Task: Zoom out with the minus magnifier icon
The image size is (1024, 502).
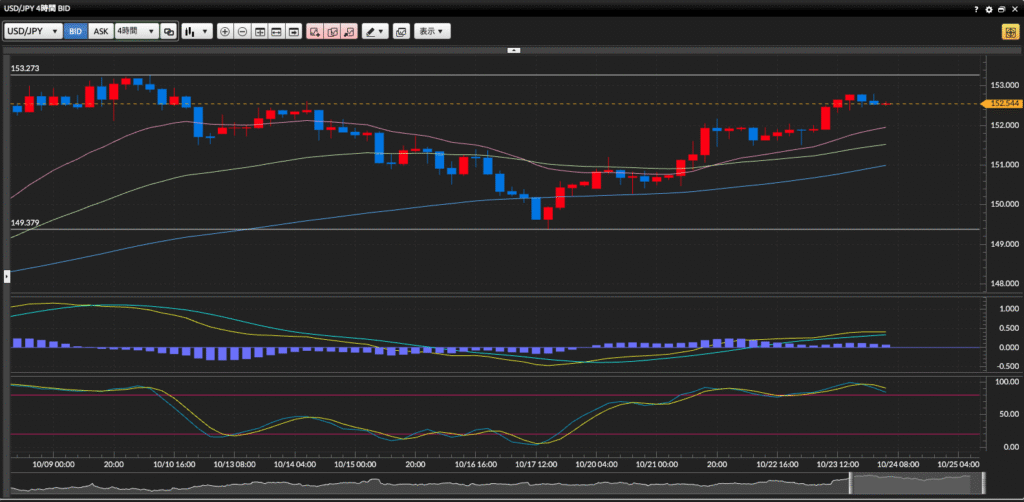Action: point(243,31)
